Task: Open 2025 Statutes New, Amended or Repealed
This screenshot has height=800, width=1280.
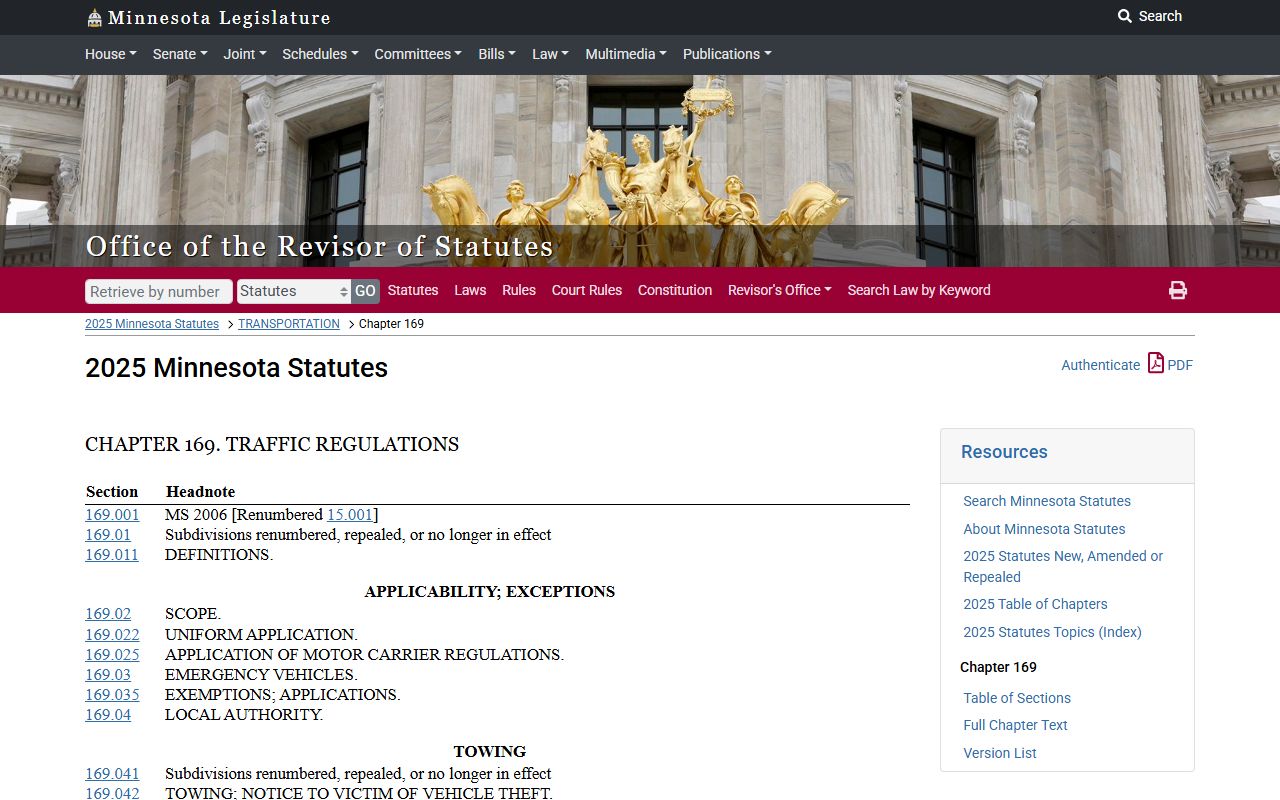Action: point(1063,566)
